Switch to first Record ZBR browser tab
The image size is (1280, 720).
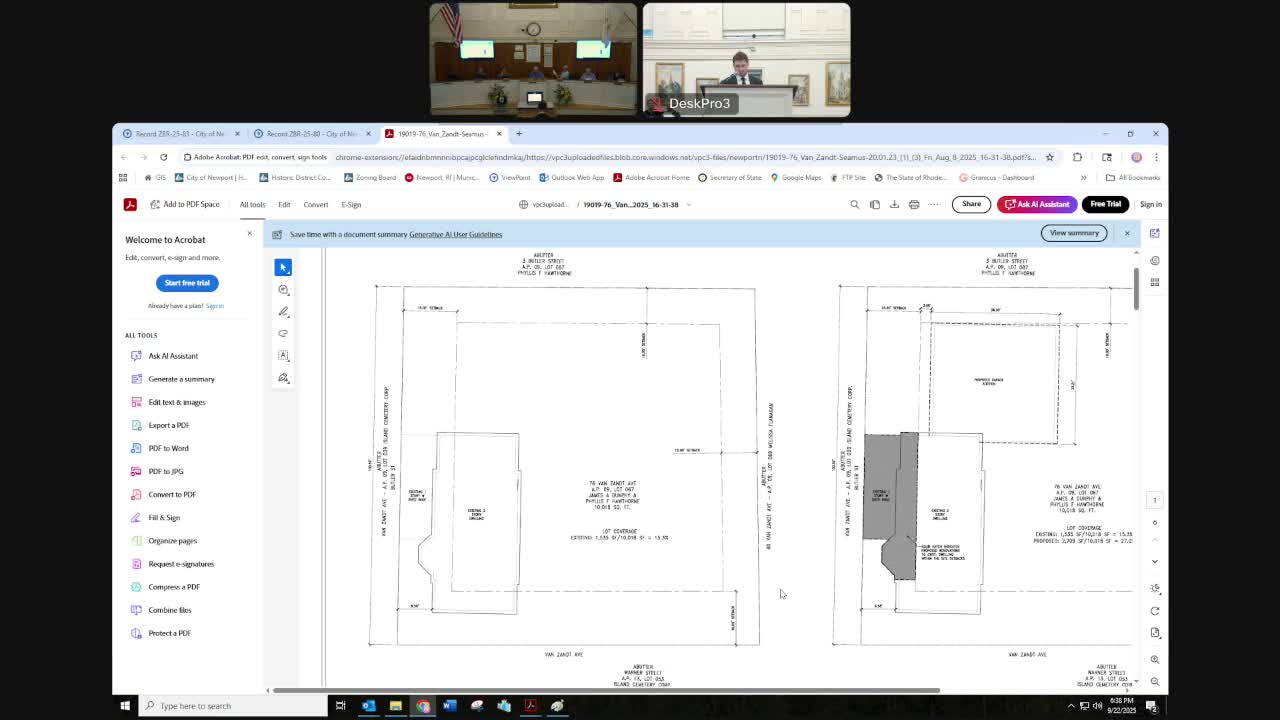click(180, 133)
